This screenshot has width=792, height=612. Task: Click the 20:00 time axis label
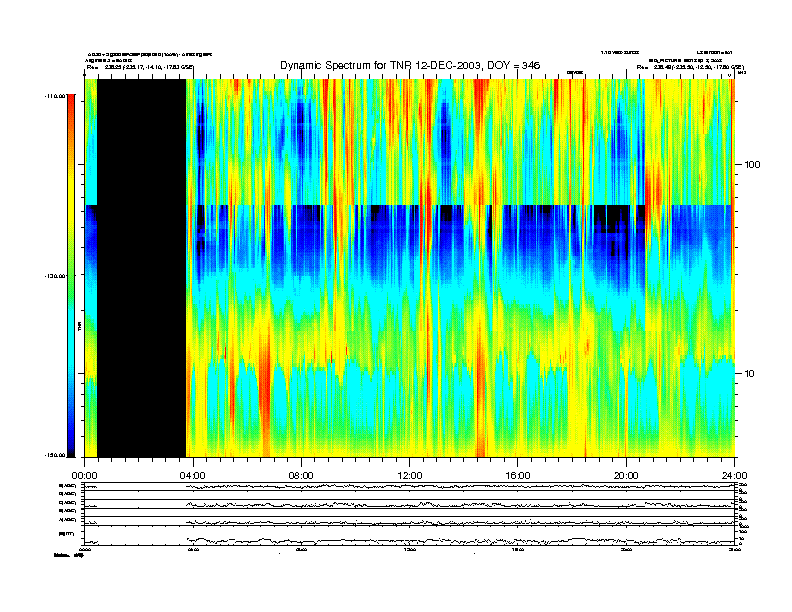626,476
